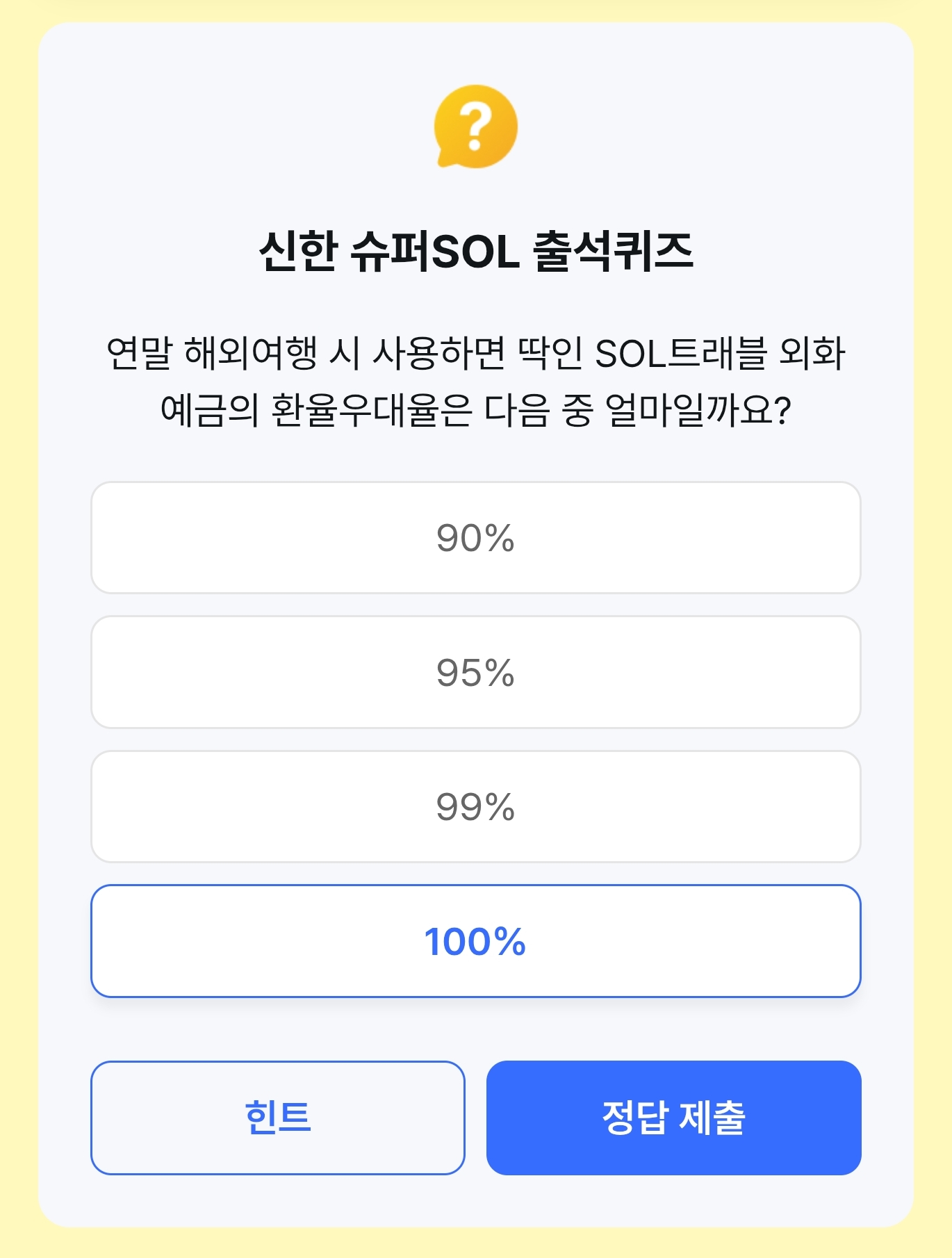The image size is (952, 1258).
Task: Click the 힌트 text inside outlined button
Action: [278, 1118]
